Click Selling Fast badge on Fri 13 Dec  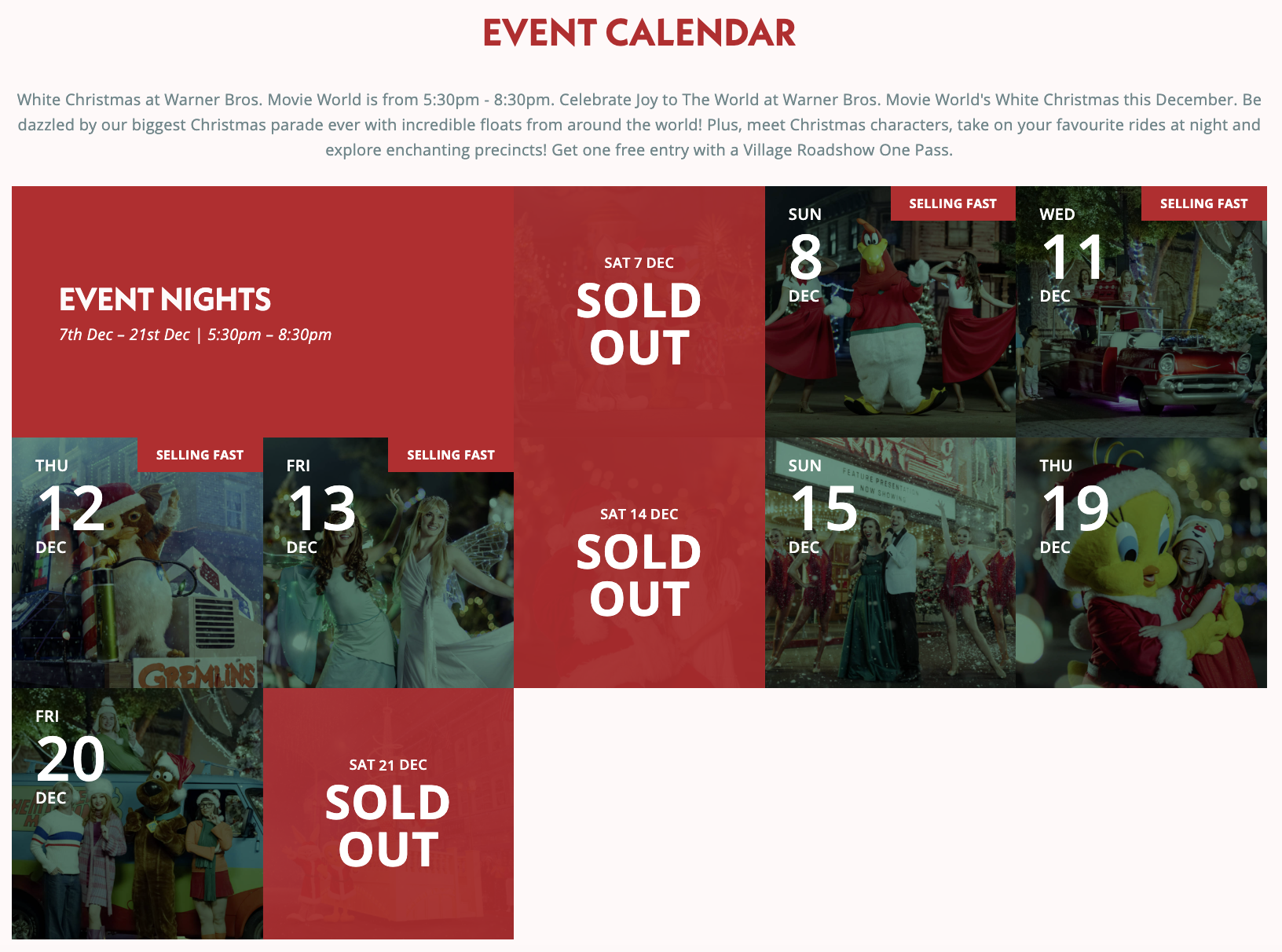pos(451,455)
